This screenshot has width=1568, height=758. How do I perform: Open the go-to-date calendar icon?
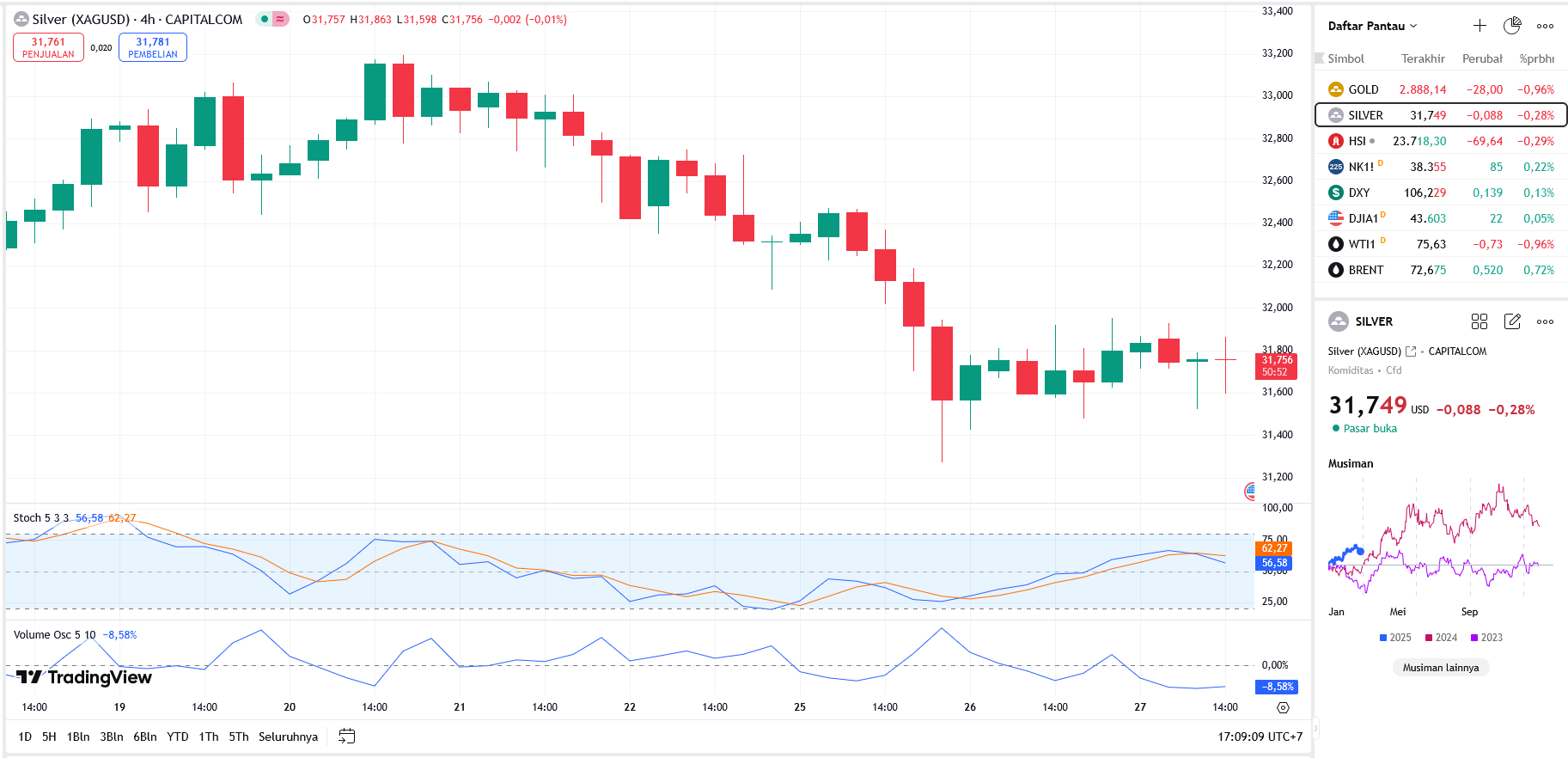coord(346,737)
